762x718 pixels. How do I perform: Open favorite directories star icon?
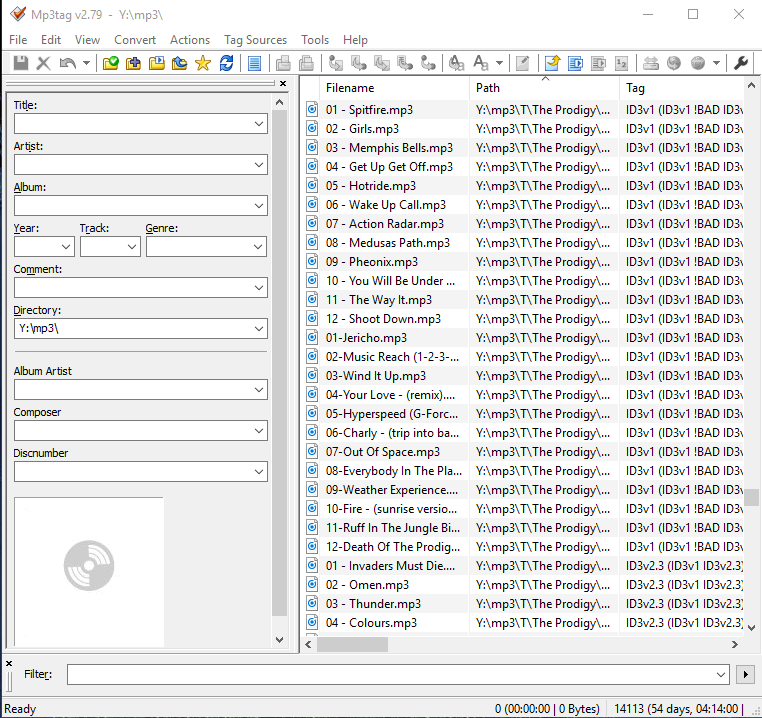pyautogui.click(x=203, y=63)
